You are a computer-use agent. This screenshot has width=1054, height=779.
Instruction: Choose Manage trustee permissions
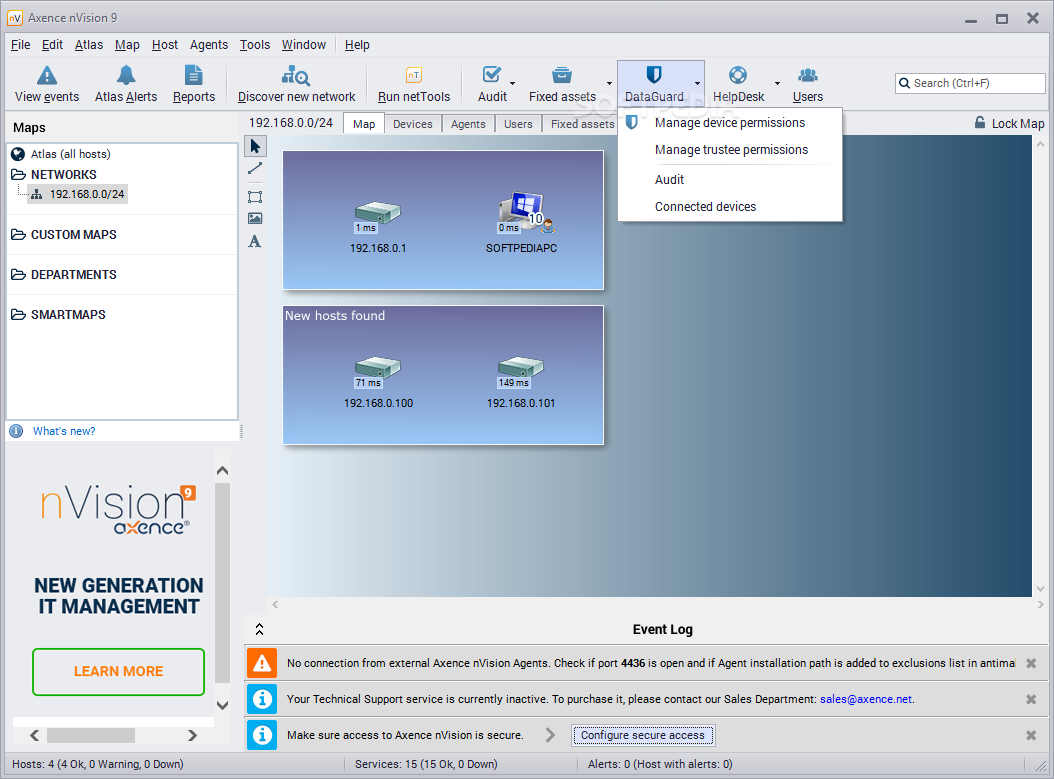[730, 150]
